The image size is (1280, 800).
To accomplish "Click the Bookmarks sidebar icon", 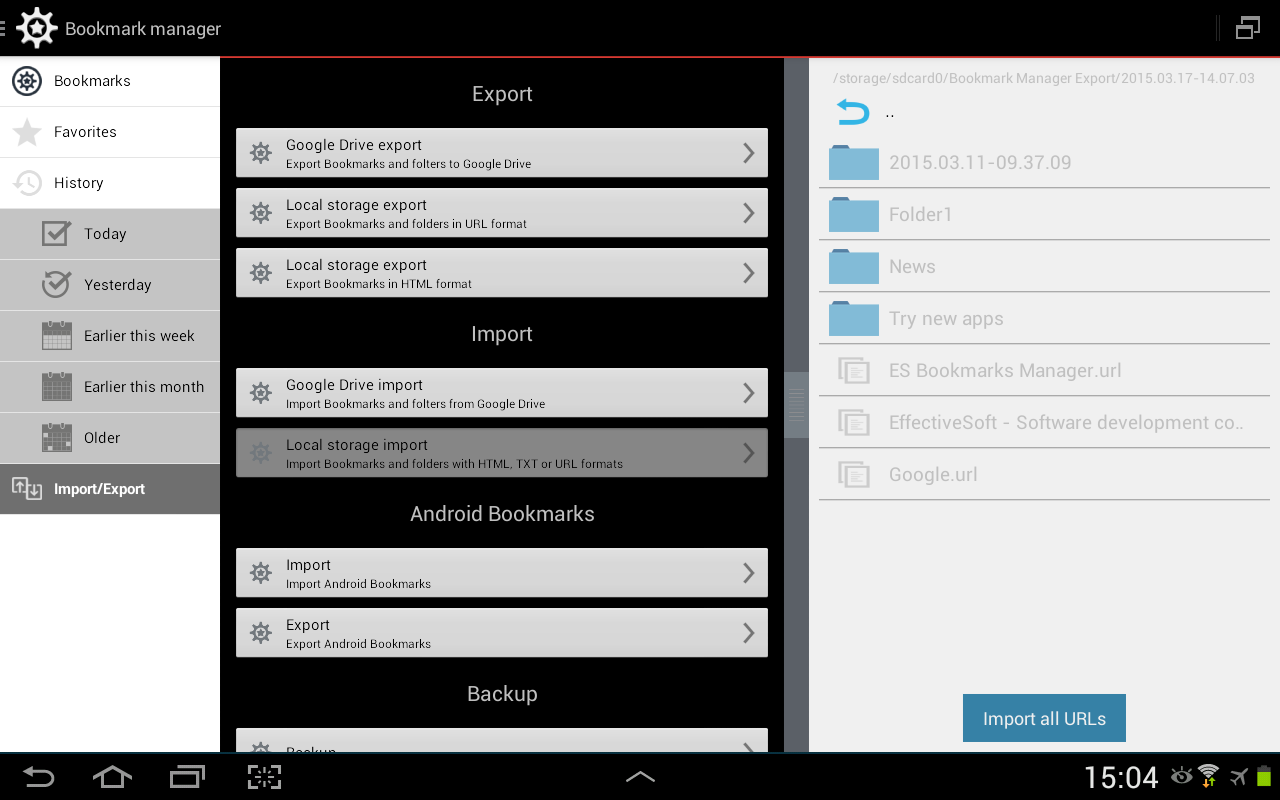I will pyautogui.click(x=28, y=80).
